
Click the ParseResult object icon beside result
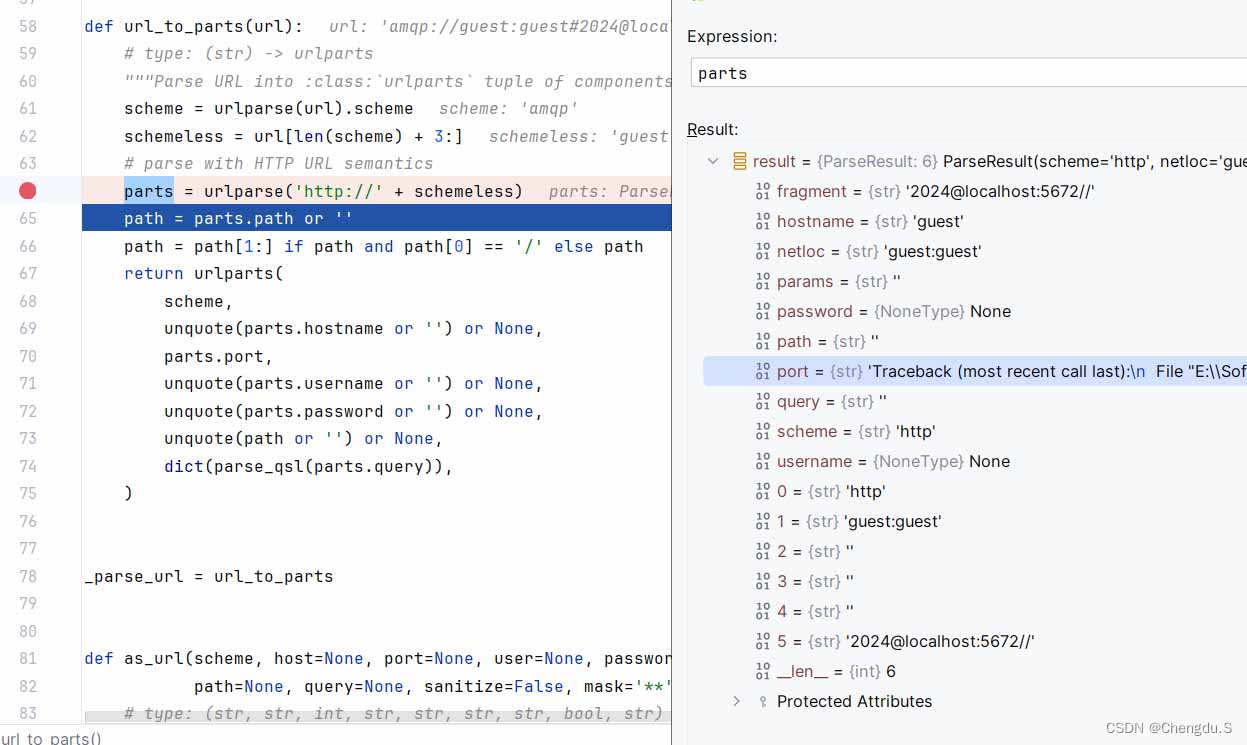(x=740, y=161)
